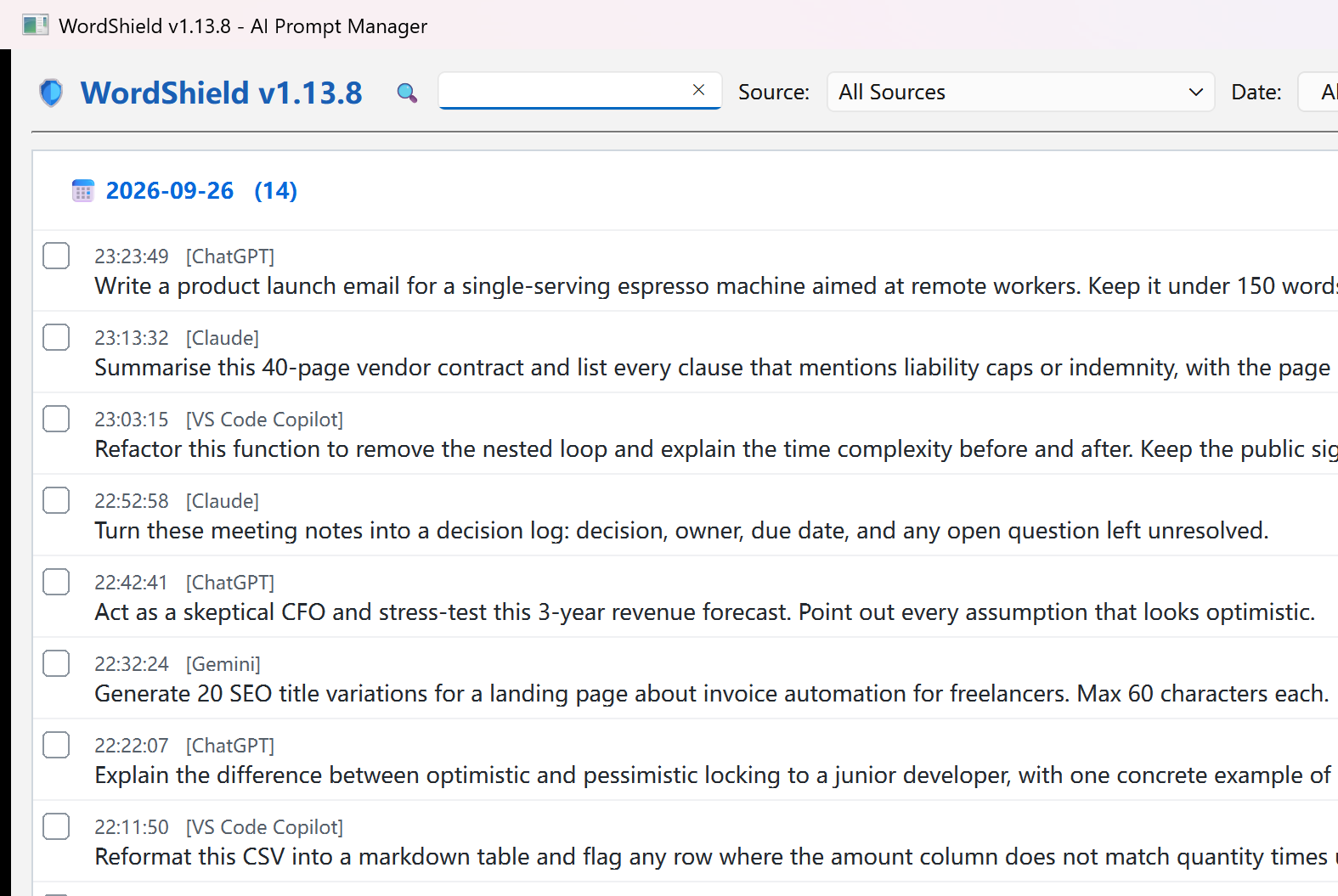
Task: Check the 23:03:15 VS Code Copilot checkbox
Action: point(56,419)
